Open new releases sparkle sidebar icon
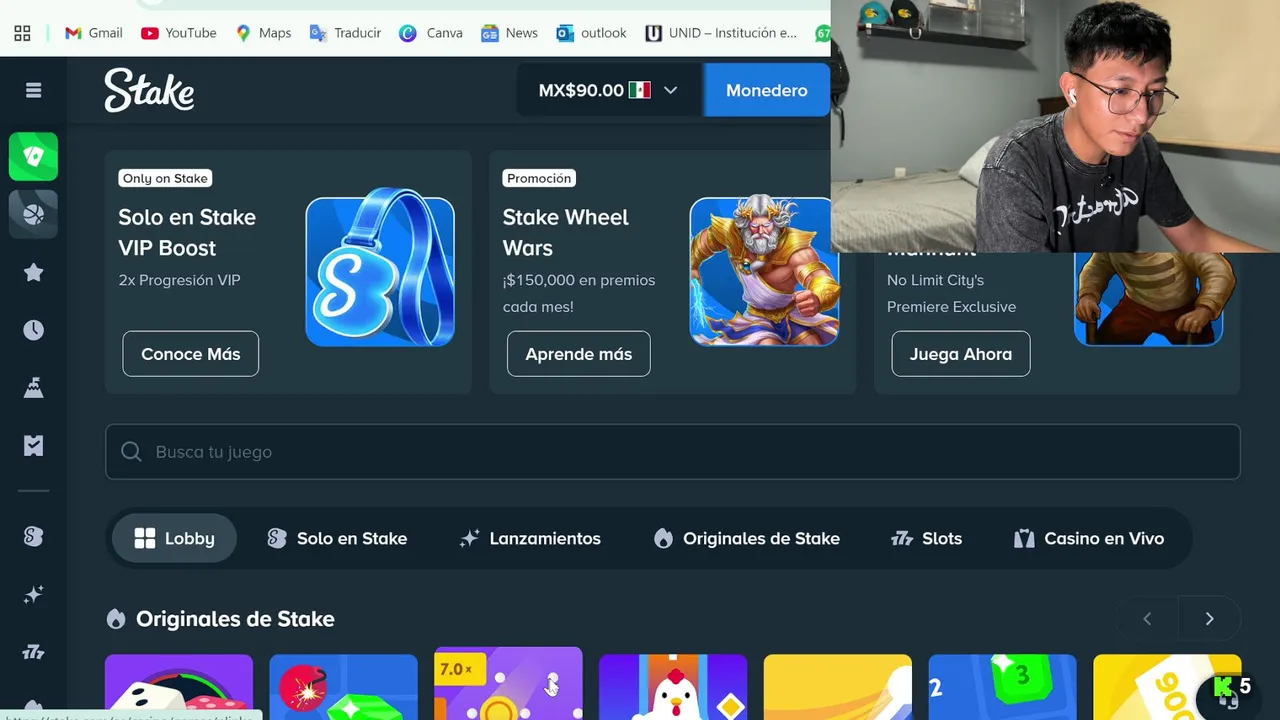The height and width of the screenshot is (720, 1280). pyautogui.click(x=33, y=595)
